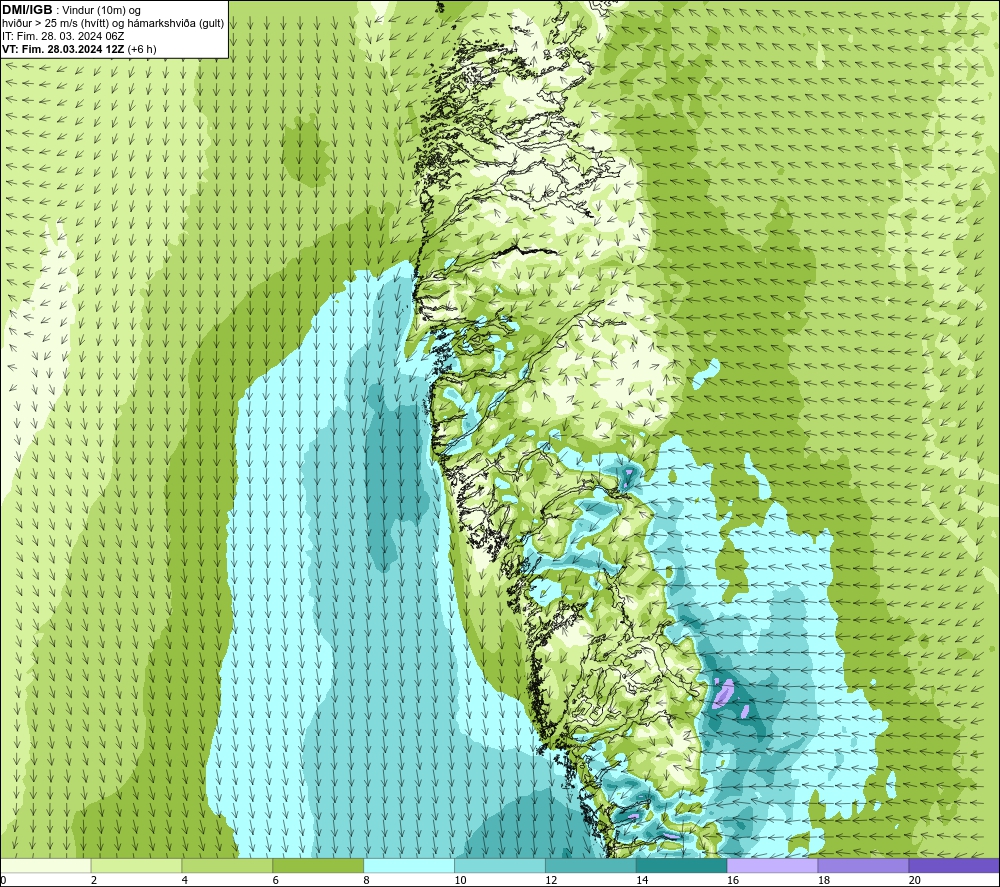Click the 14–16 m/s deep teal swatch
Screen dimensions: 1000x887
[681, 865]
